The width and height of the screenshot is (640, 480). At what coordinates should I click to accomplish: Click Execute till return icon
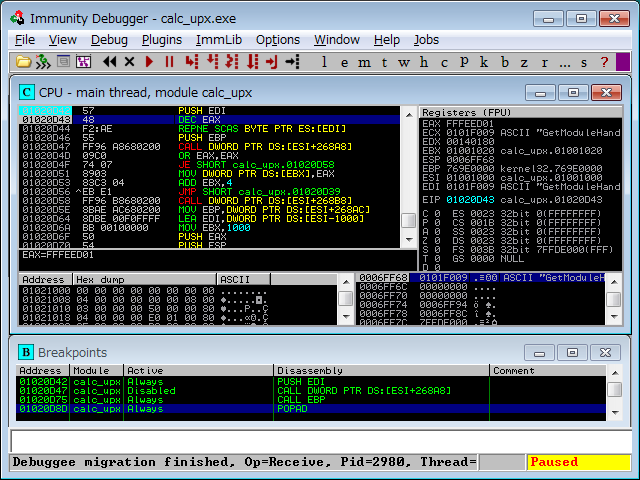coord(272,62)
